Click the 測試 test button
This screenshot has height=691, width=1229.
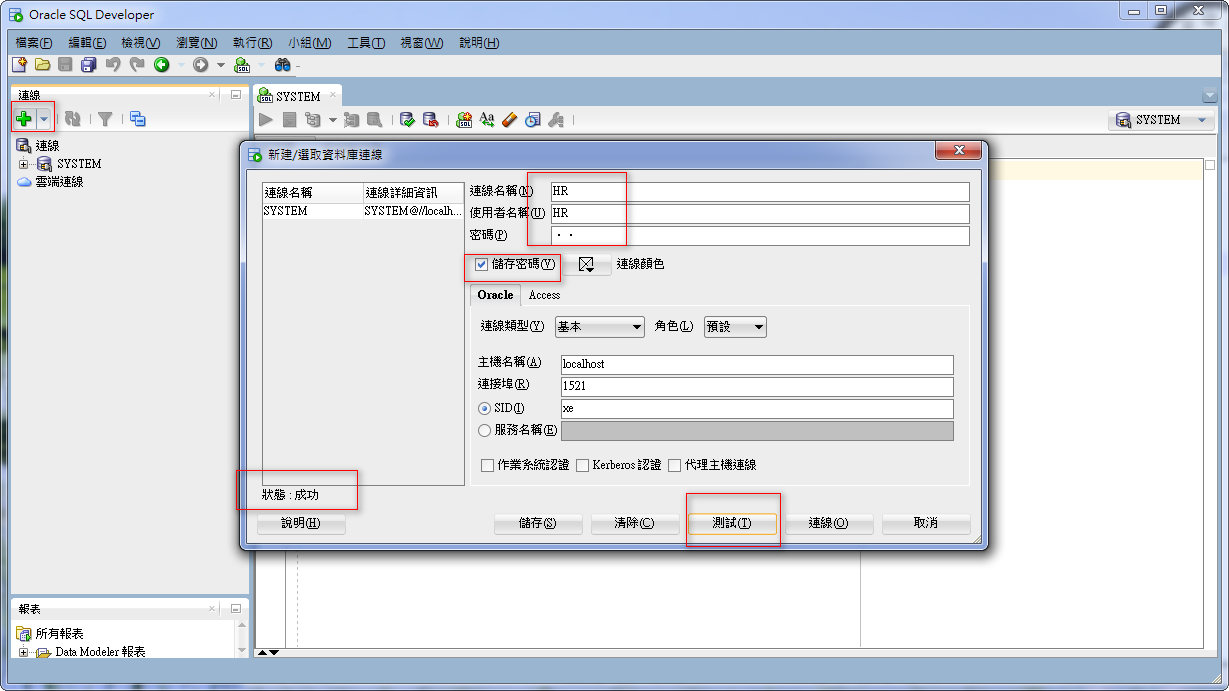[732, 524]
